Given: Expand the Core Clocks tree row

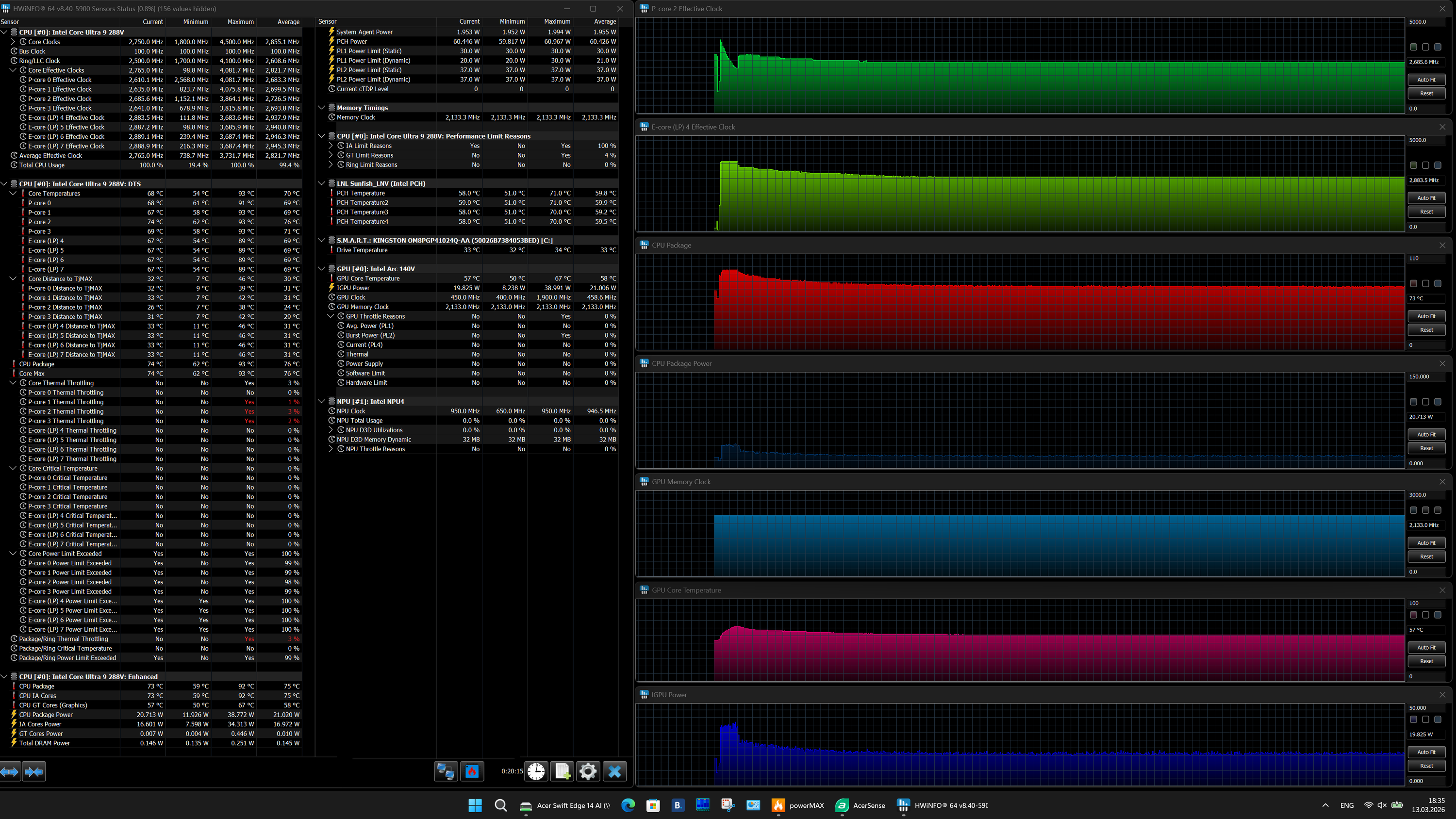Looking at the screenshot, I should click(x=13, y=42).
